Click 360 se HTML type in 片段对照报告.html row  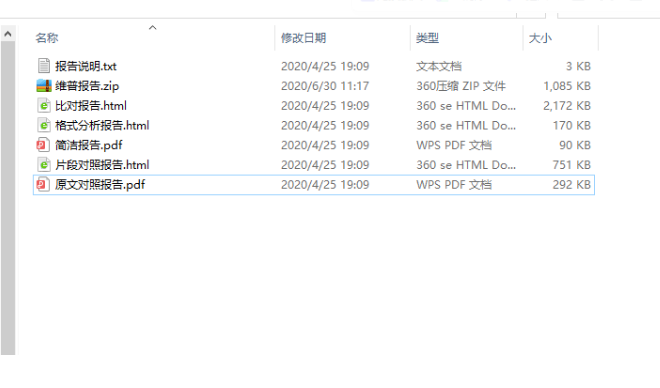[466, 165]
